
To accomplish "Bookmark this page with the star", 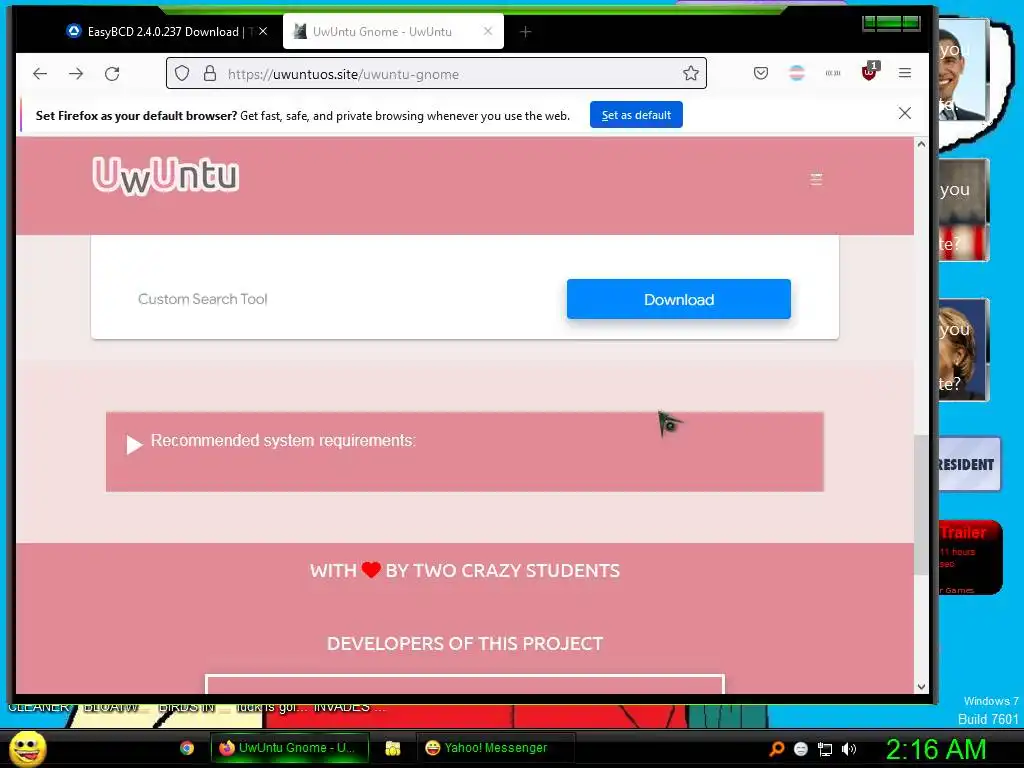I will [691, 73].
